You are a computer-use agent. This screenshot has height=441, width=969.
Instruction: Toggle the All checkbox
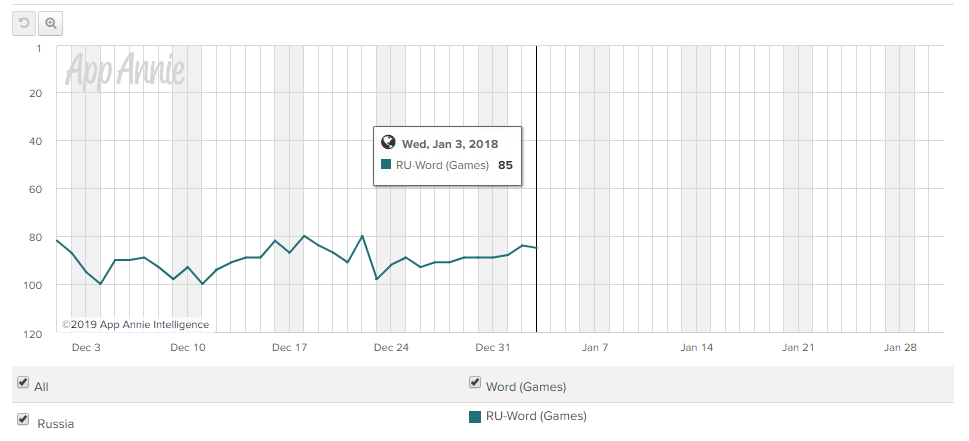click(x=23, y=383)
